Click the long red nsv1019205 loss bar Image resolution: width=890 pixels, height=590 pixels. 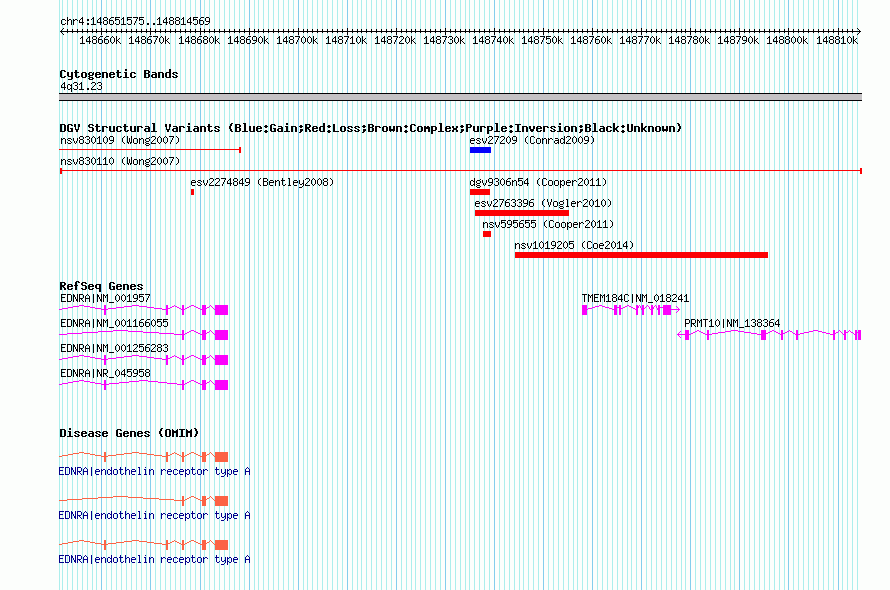pyautogui.click(x=641, y=255)
